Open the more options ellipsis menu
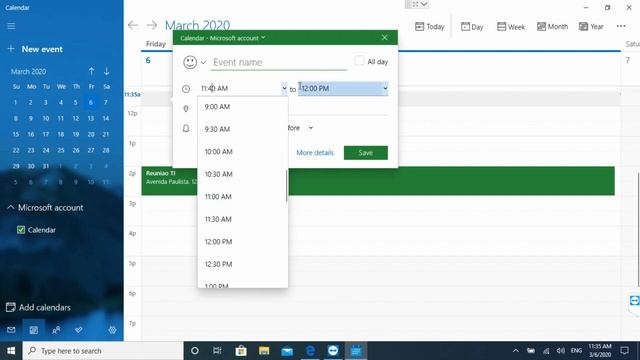The image size is (640, 360). click(x=621, y=26)
